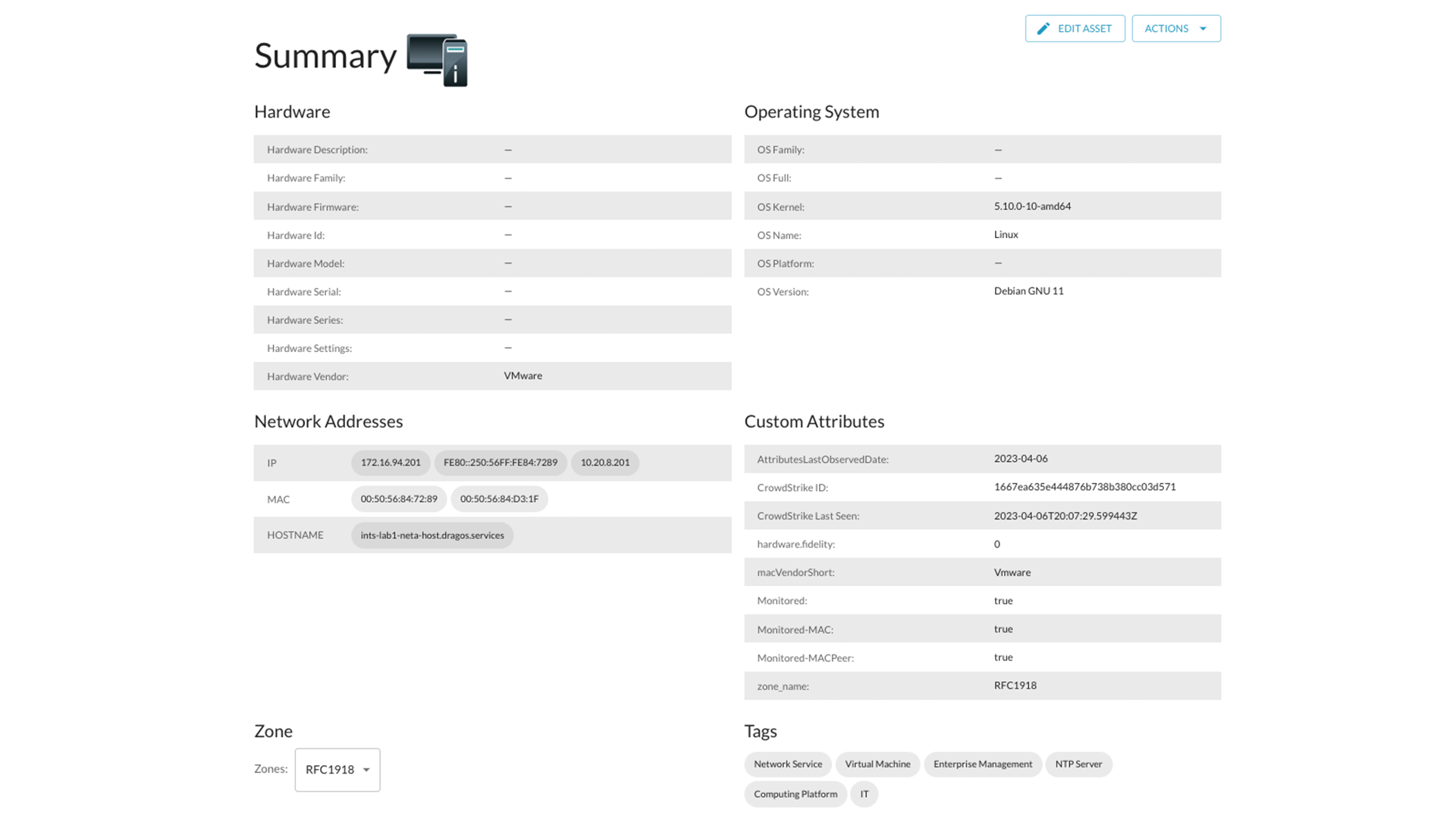Screen dimensions: 1456x819
Task: Select the Enterprise Management tag
Action: [982, 764]
